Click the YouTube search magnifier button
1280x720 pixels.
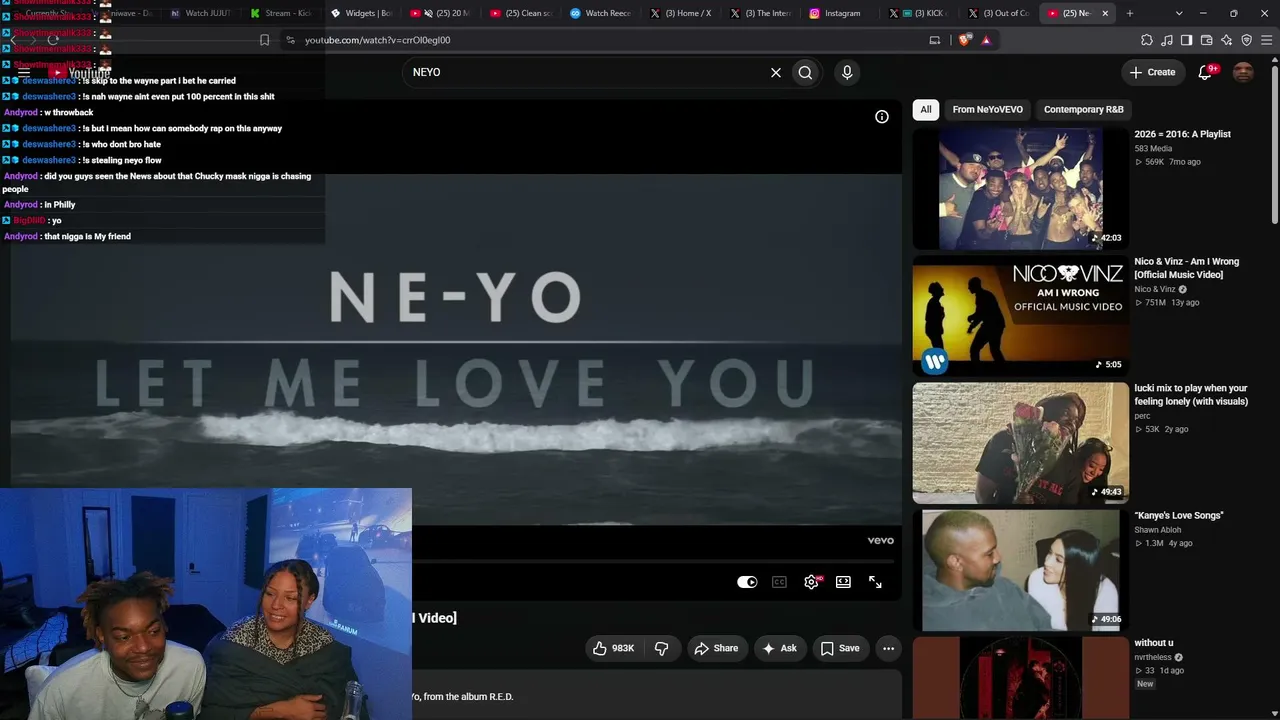pos(805,72)
